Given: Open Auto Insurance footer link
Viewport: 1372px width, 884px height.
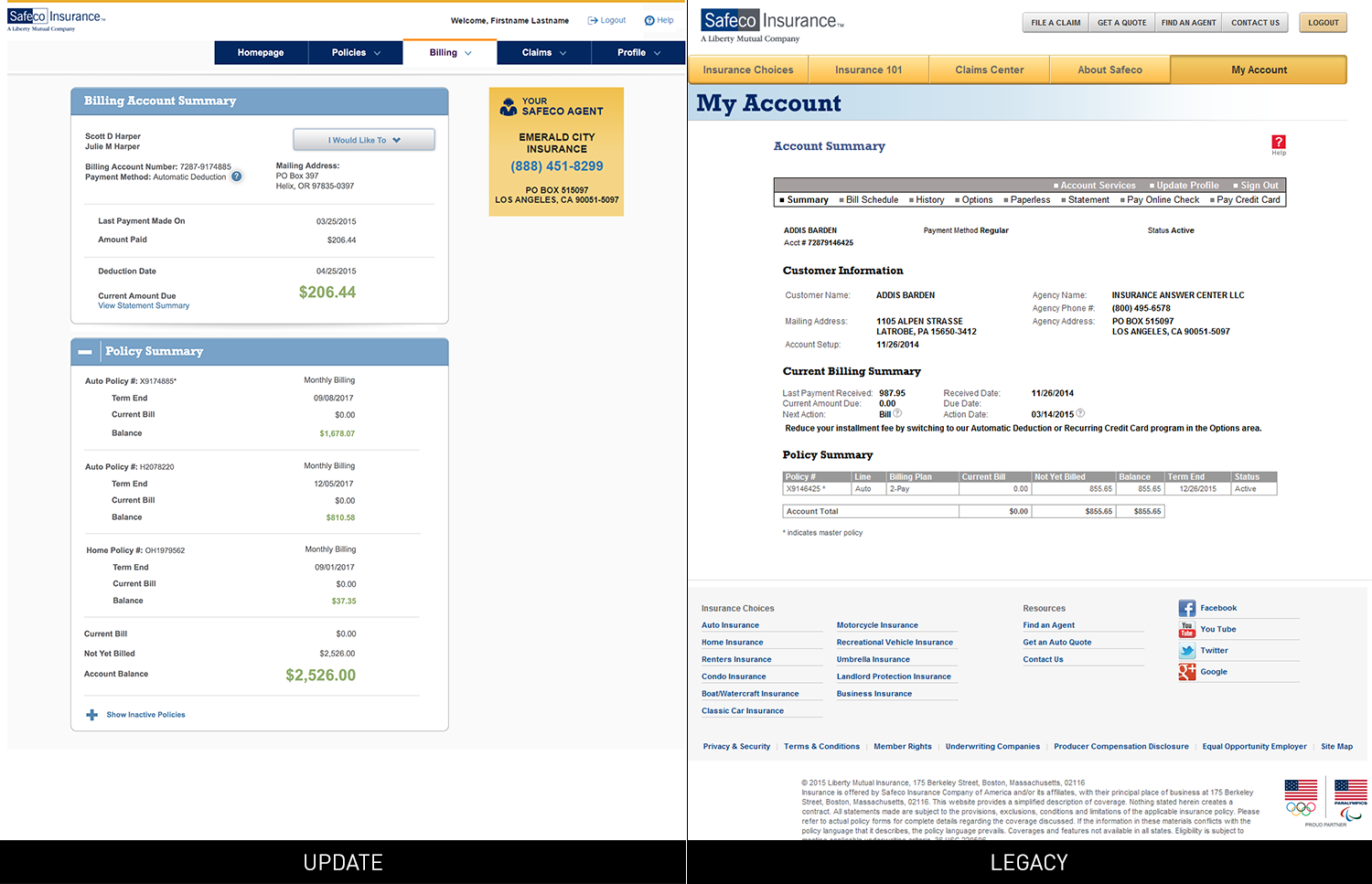Looking at the screenshot, I should tap(730, 625).
